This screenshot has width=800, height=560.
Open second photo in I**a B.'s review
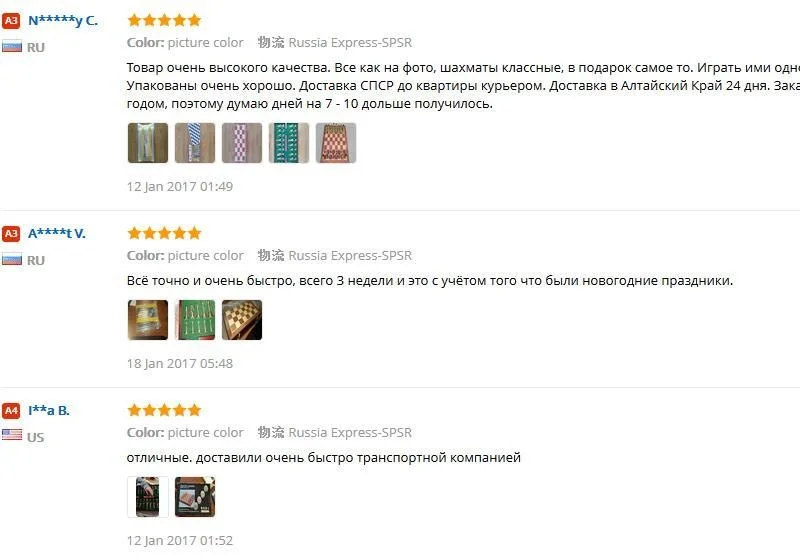[x=195, y=497]
